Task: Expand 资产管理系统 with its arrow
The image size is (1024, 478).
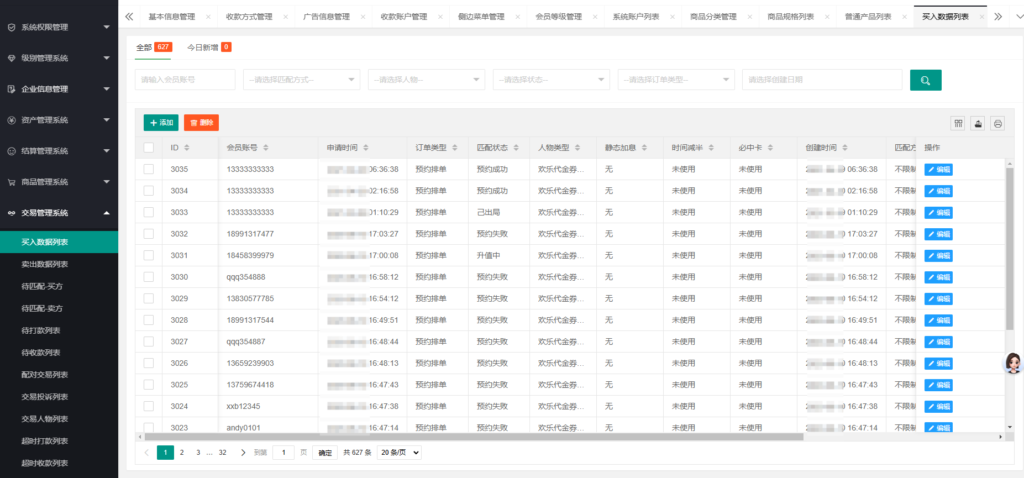Action: coord(106,120)
